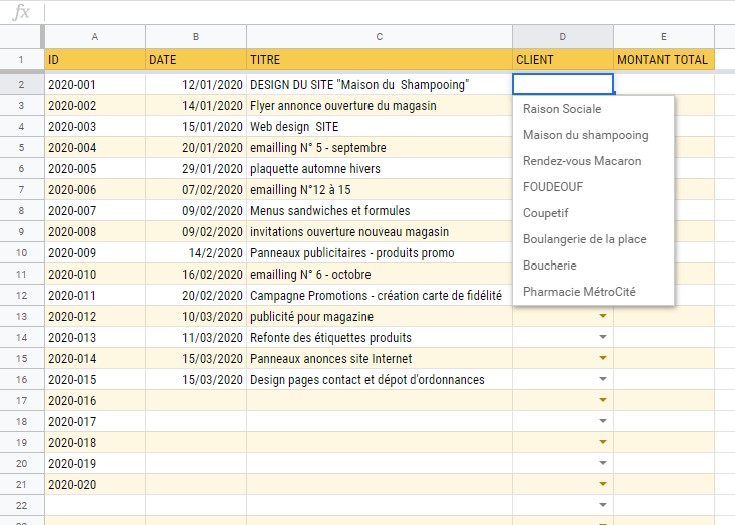Click the 'TITRE' header cell

[x=379, y=60]
